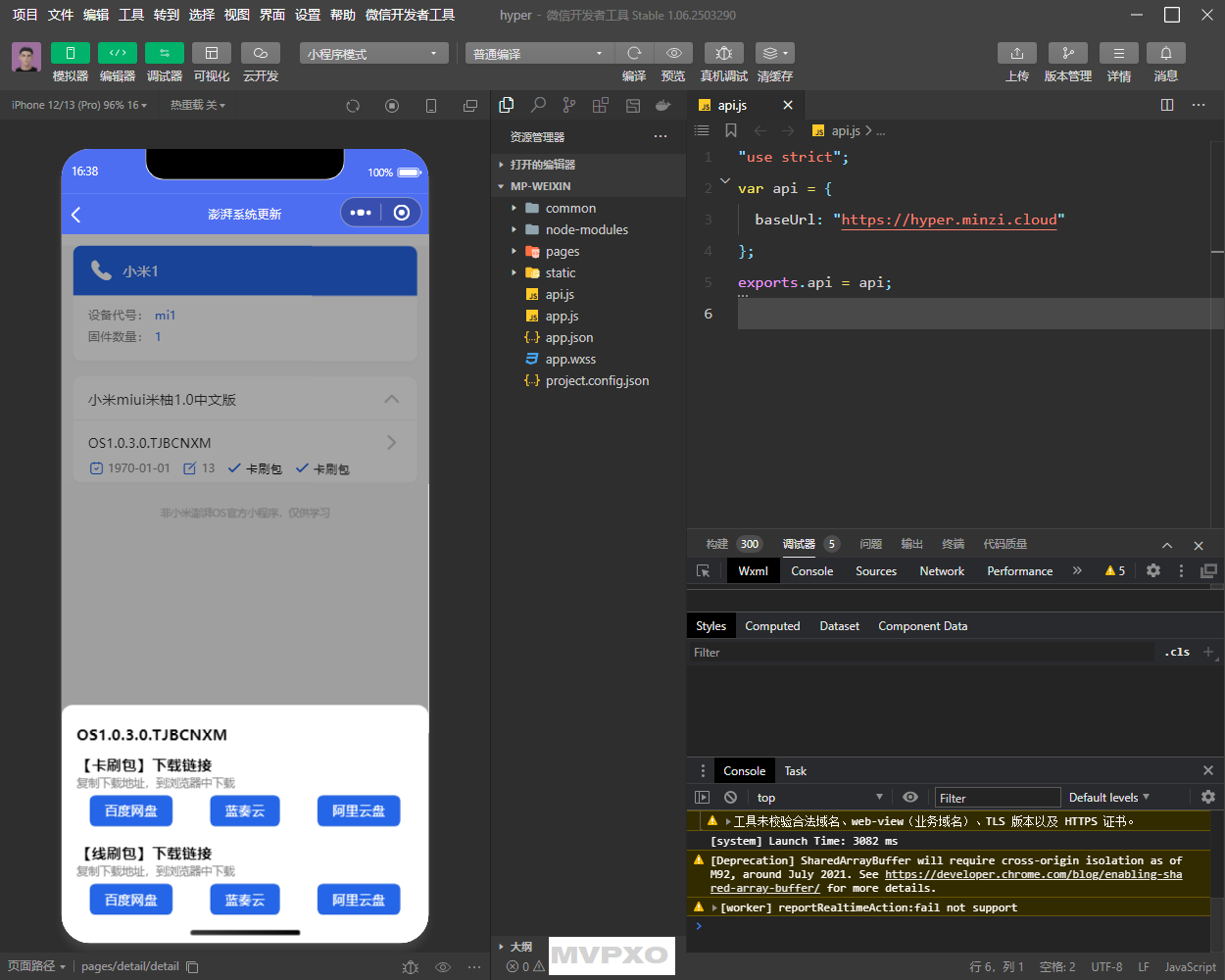Image resolution: width=1225 pixels, height=980 pixels.
Task: Open the source control branch icon
Action: [569, 105]
